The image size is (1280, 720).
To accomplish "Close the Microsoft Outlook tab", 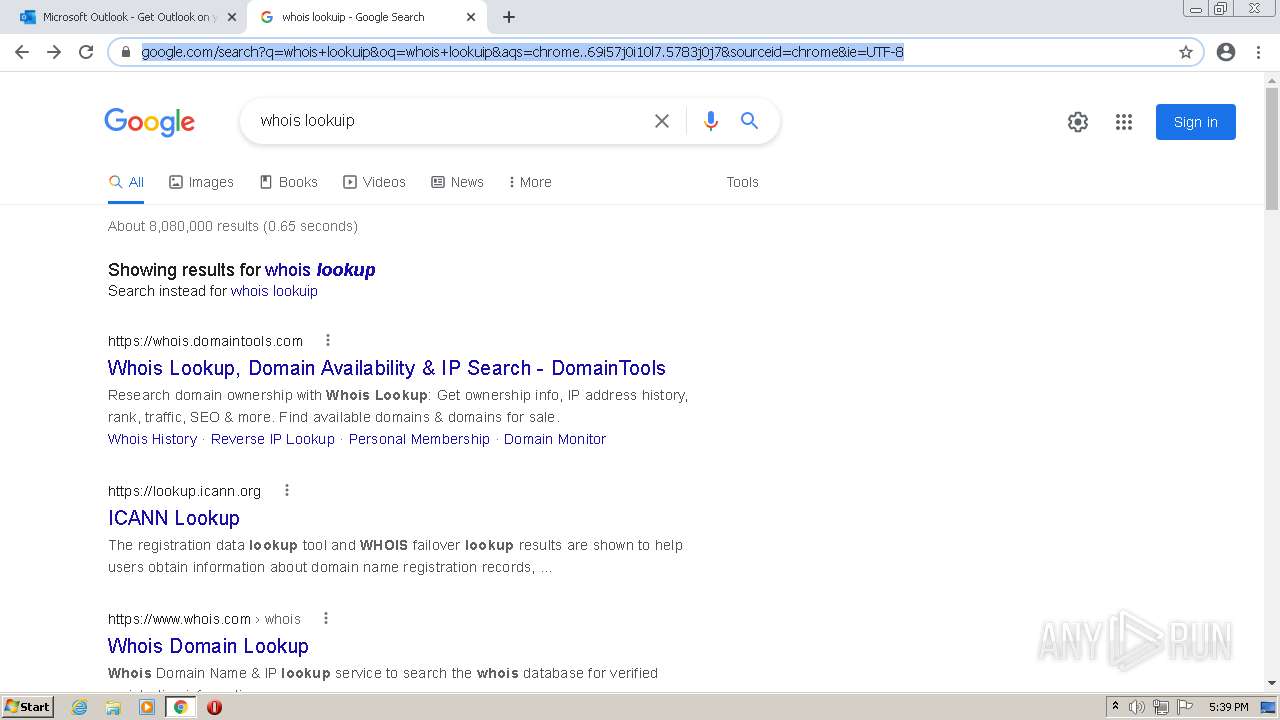I will click(x=232, y=17).
